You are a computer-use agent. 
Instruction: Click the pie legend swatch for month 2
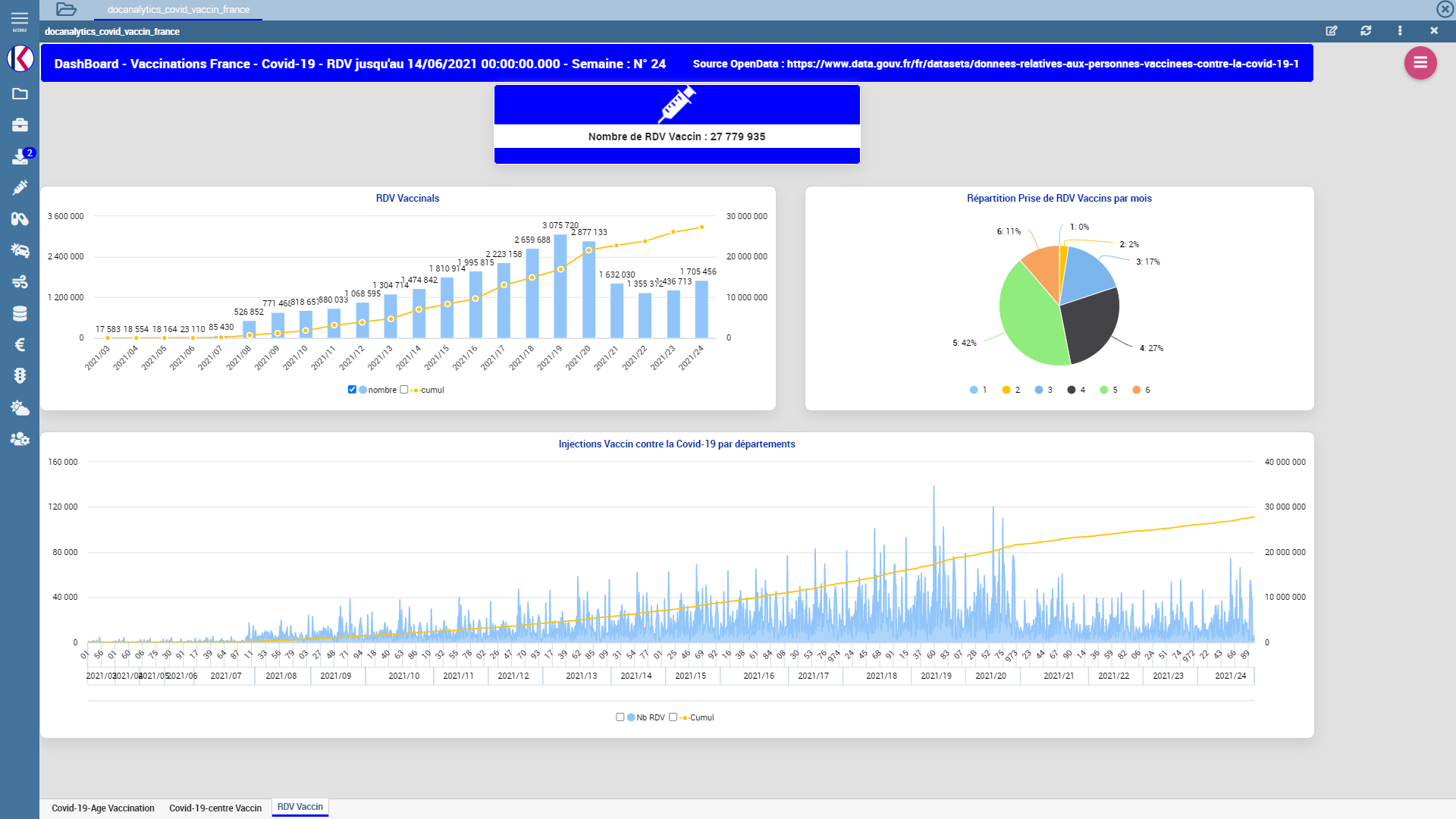1006,390
